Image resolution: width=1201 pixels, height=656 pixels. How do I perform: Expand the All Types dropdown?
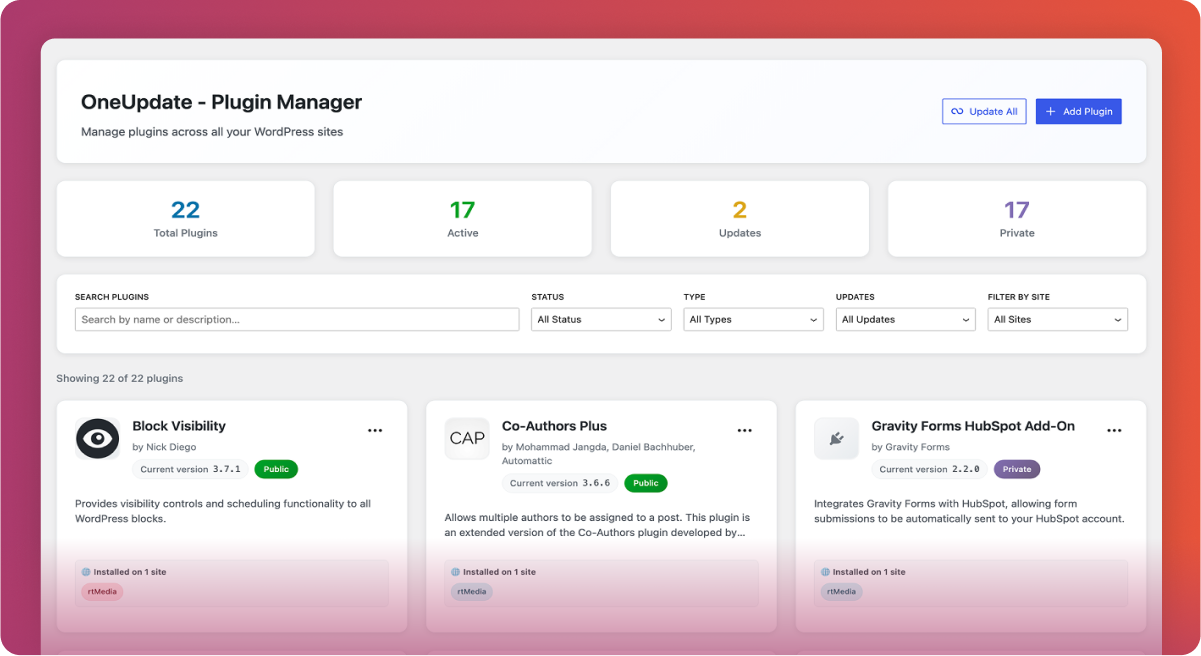753,320
